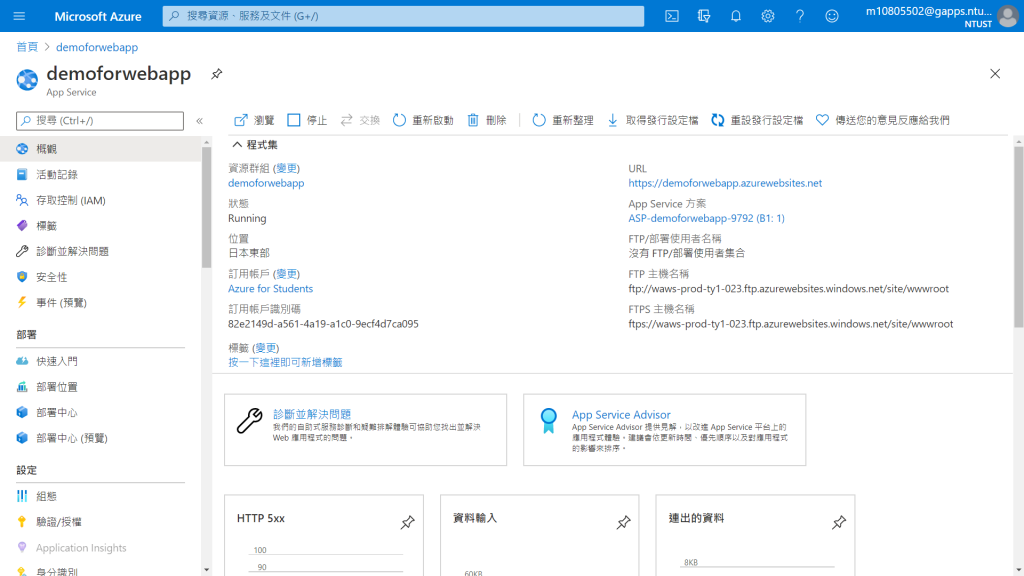Click the 瀏覽 browse toolbar button

tap(254, 120)
